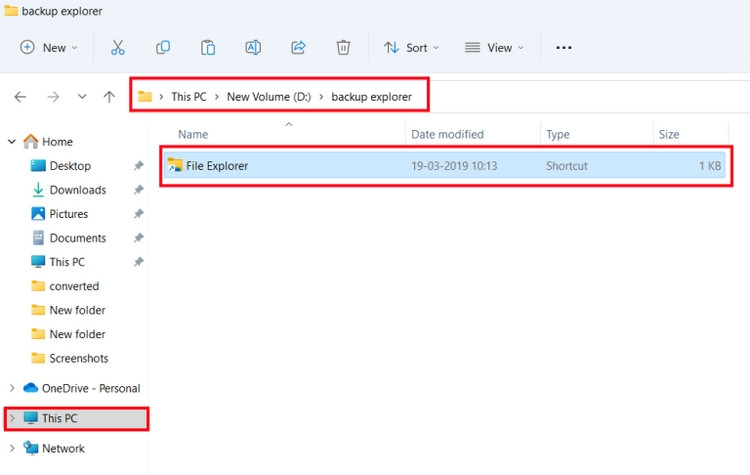Open the Sort options dropdown
The width and height of the screenshot is (750, 475).
pos(411,47)
